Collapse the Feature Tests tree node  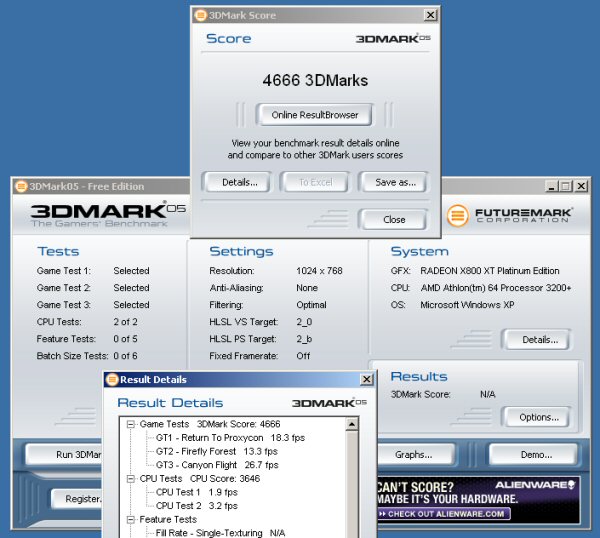pyautogui.click(x=131, y=520)
